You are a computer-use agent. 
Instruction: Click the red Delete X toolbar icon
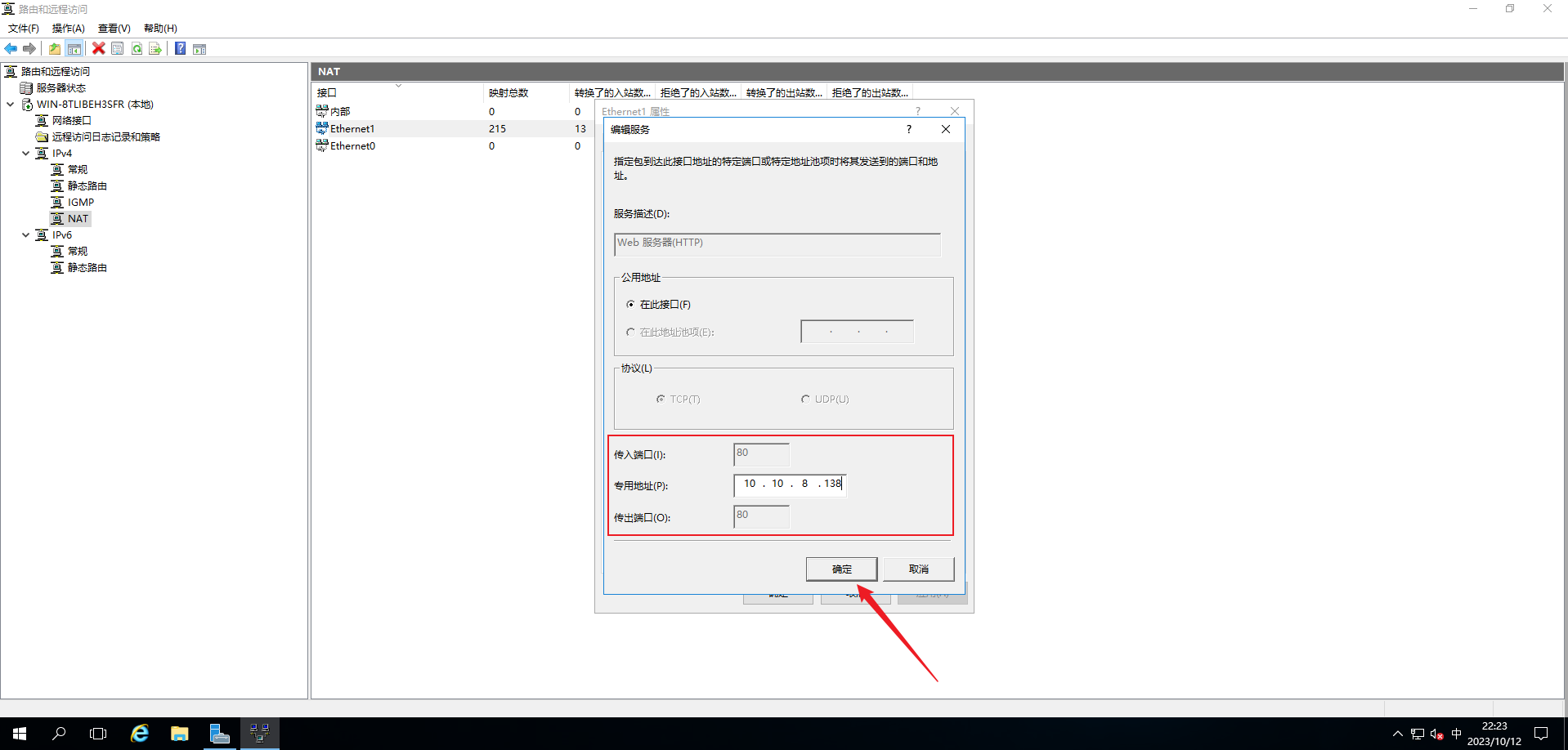pyautogui.click(x=98, y=49)
